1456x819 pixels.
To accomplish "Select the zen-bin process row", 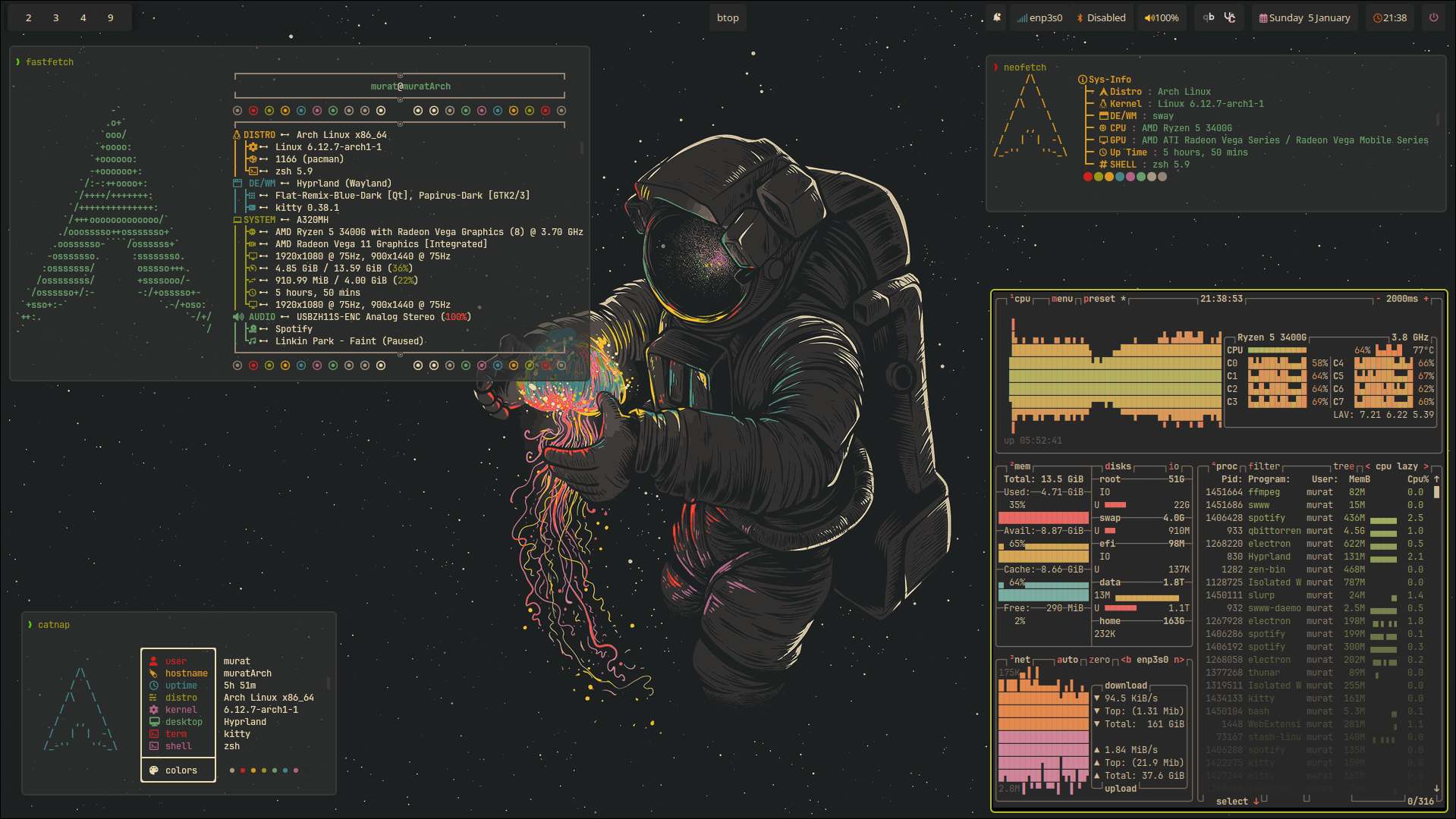I will (1316, 570).
